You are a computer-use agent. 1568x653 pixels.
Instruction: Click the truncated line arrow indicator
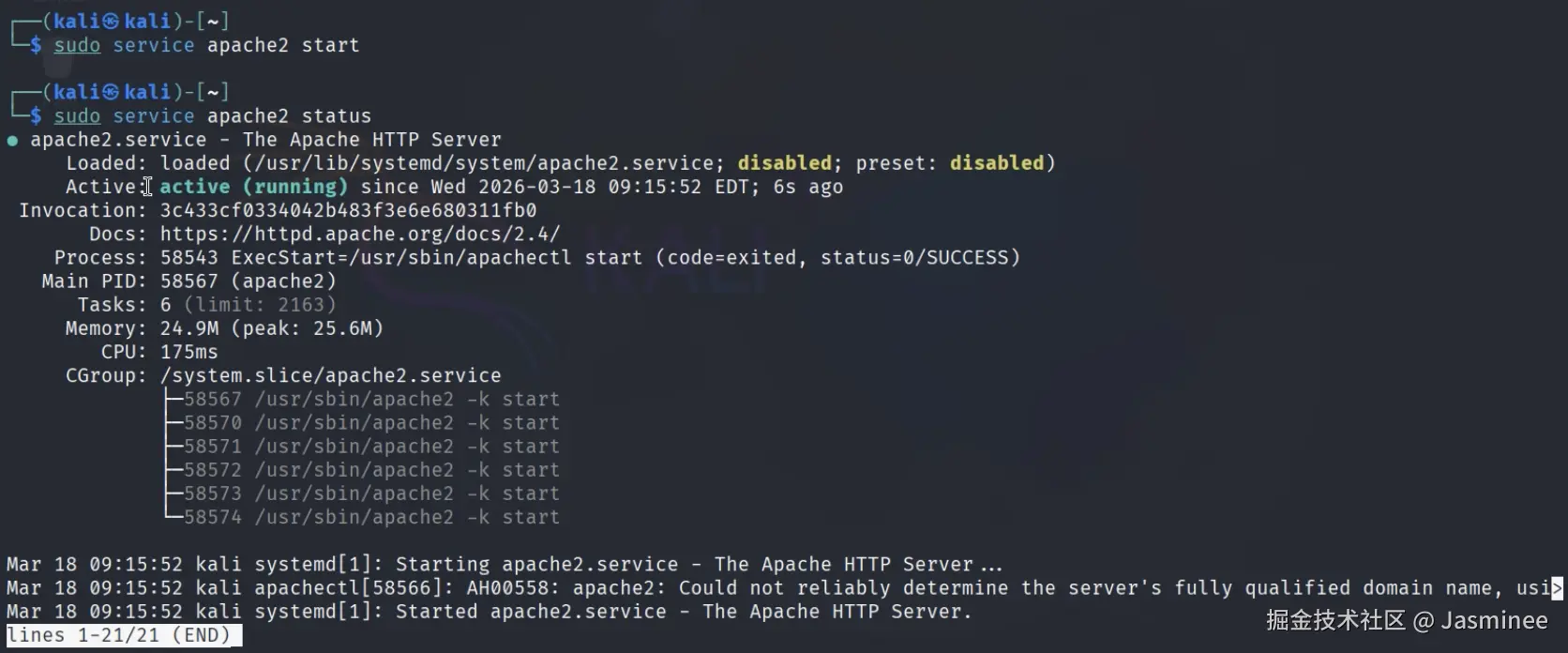[1558, 588]
